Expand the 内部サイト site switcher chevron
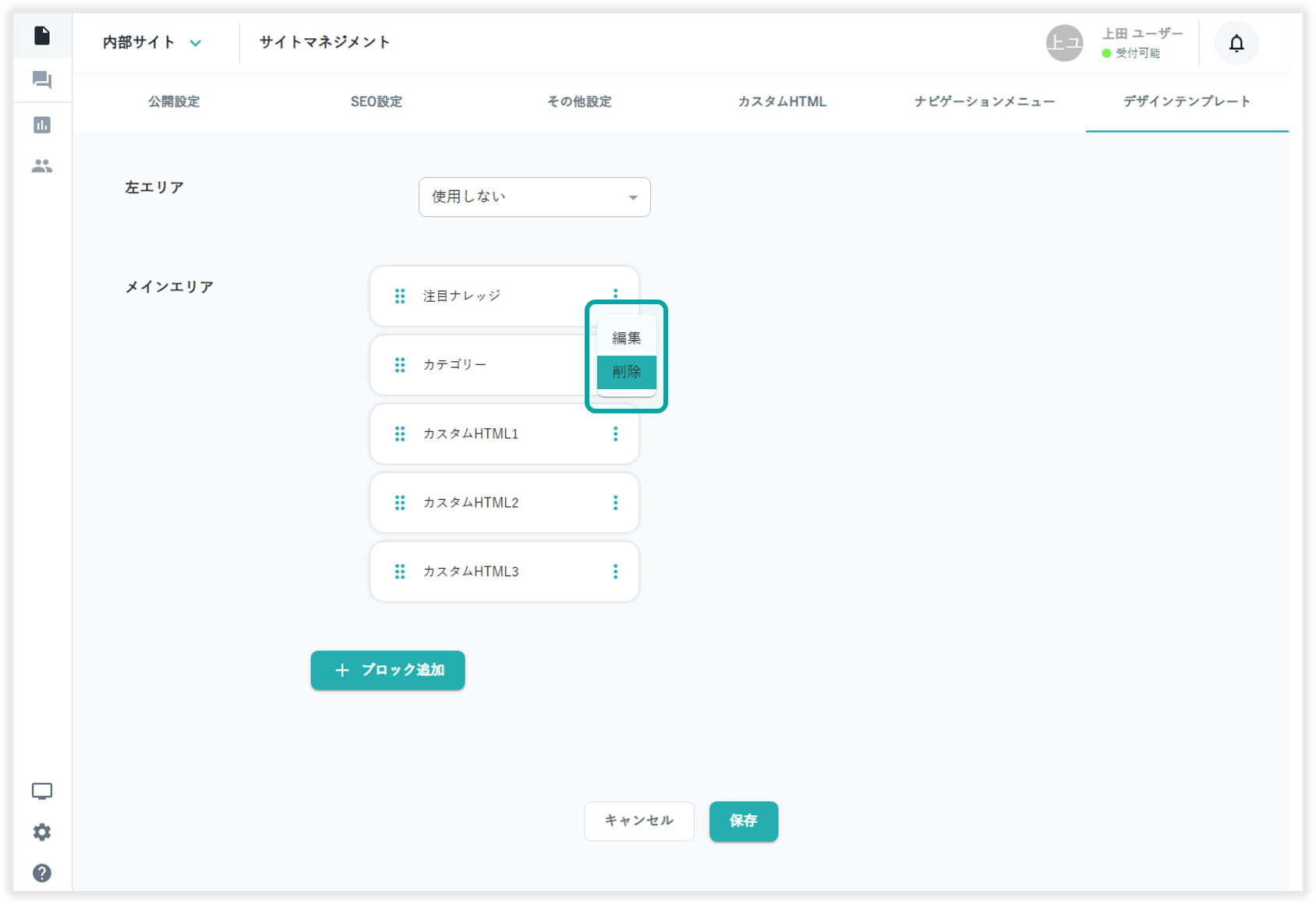Image resolution: width=1316 pixels, height=904 pixels. 196,43
